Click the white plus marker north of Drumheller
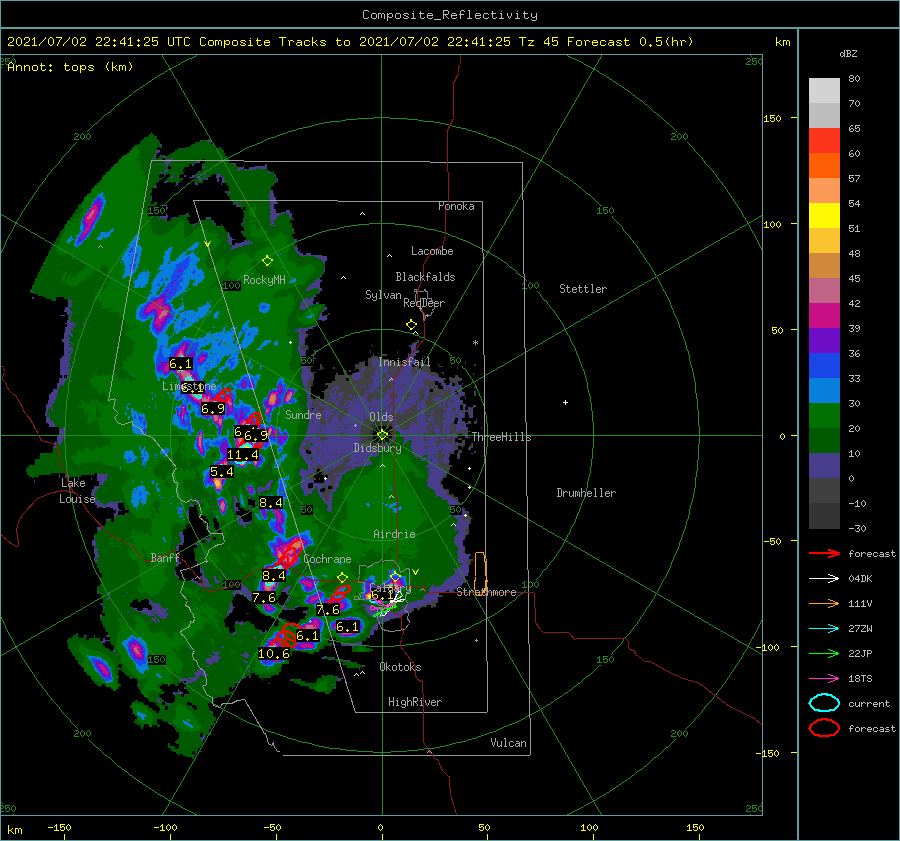 tap(565, 402)
